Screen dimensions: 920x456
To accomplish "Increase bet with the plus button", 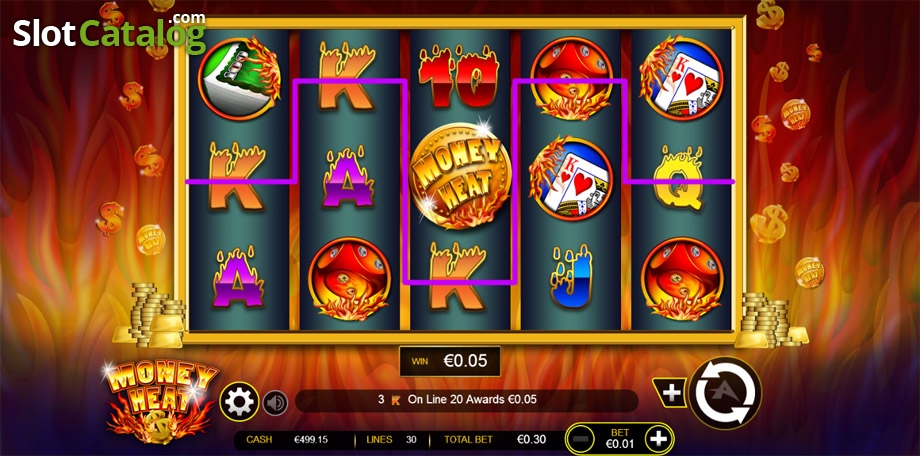I will tap(659, 438).
